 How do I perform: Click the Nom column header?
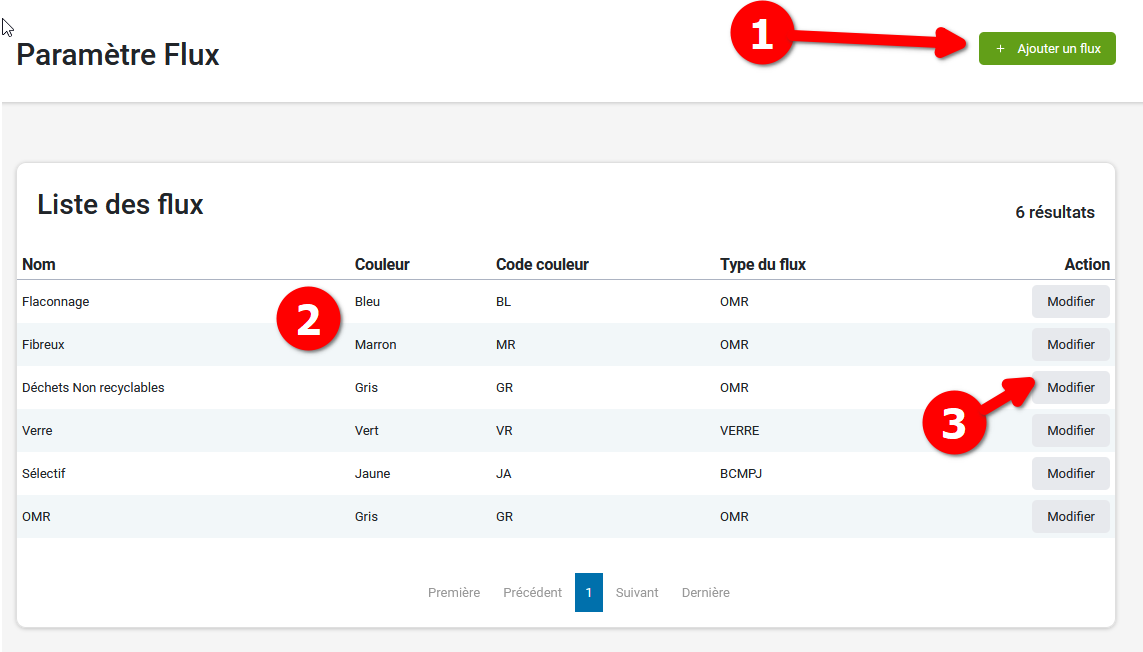39,265
